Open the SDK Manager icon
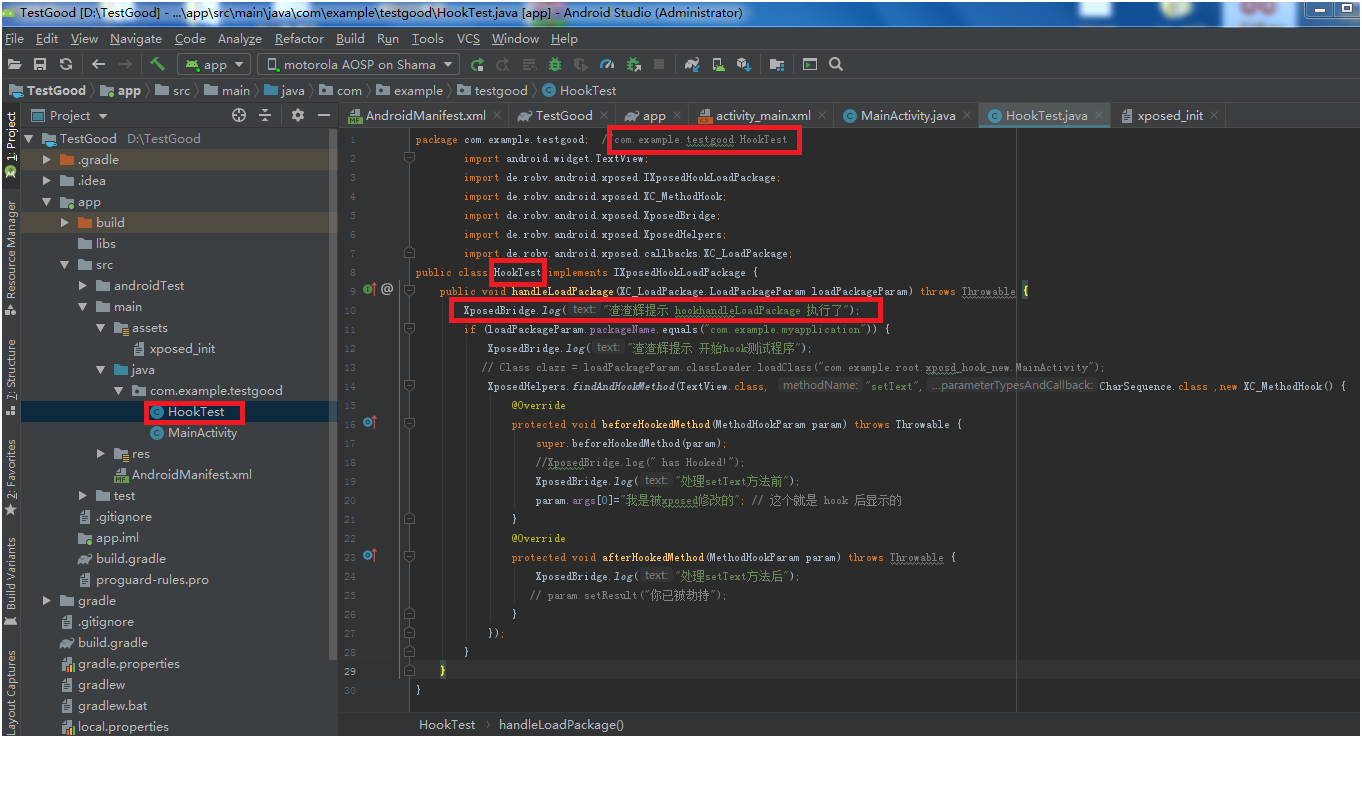The width and height of the screenshot is (1362, 786). pos(744,64)
